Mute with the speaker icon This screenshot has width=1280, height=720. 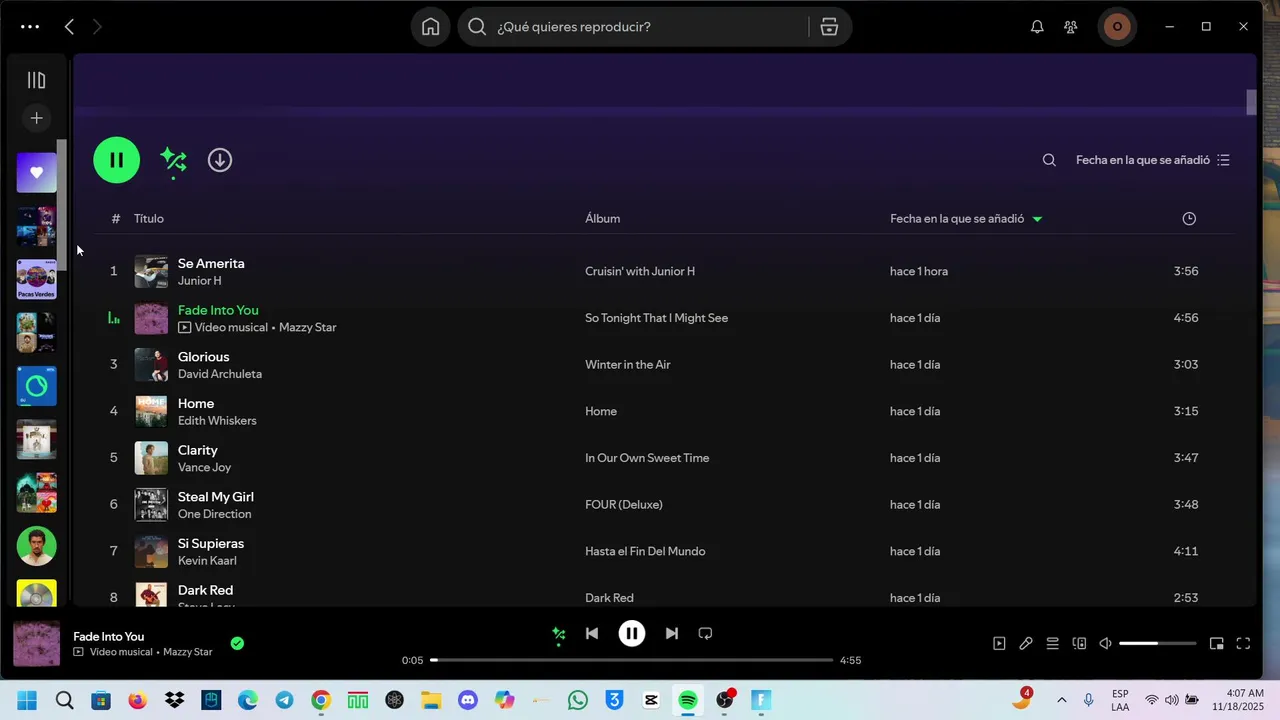[1105, 644]
